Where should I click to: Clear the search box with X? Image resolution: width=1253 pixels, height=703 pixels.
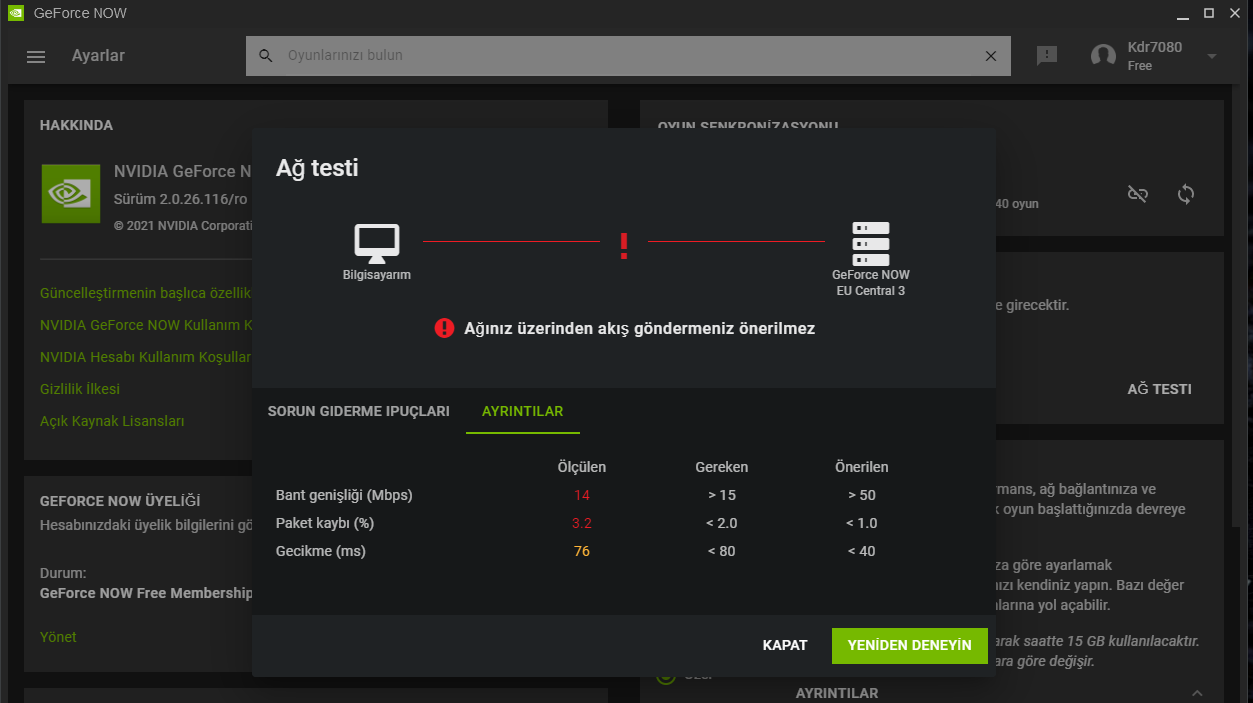pyautogui.click(x=991, y=56)
